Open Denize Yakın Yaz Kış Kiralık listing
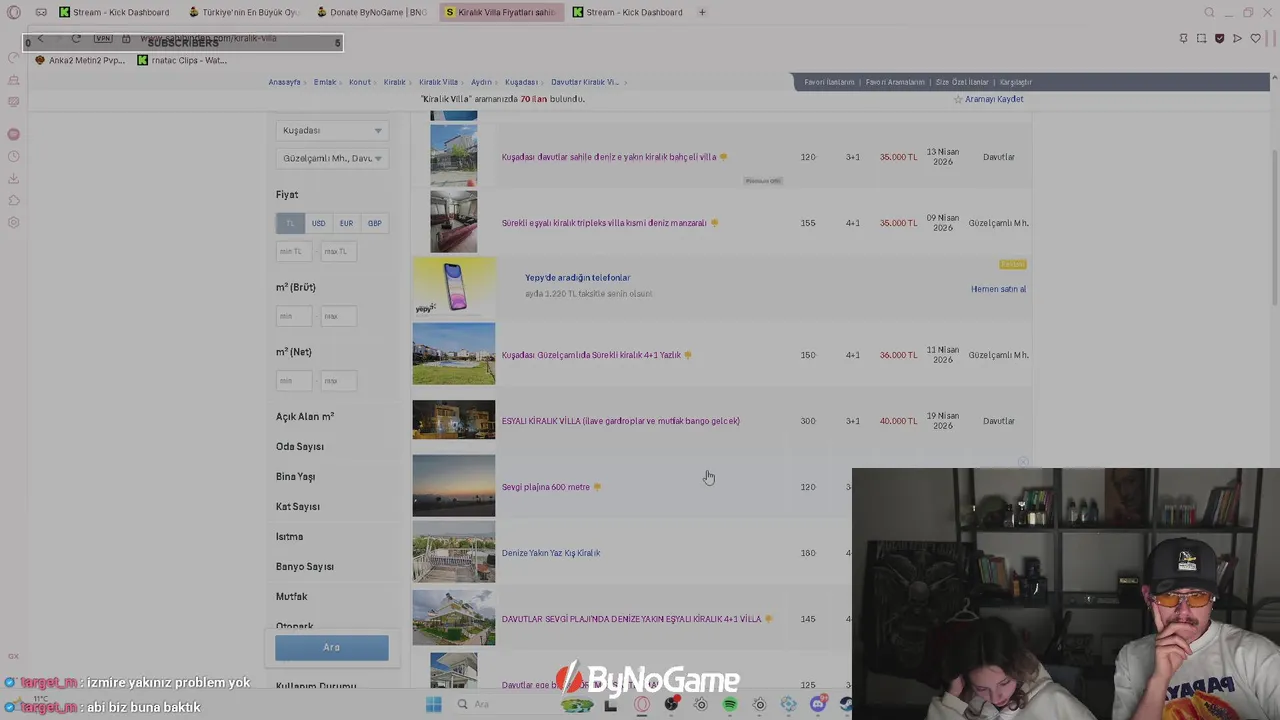Image resolution: width=1280 pixels, height=720 pixels. tap(551, 553)
